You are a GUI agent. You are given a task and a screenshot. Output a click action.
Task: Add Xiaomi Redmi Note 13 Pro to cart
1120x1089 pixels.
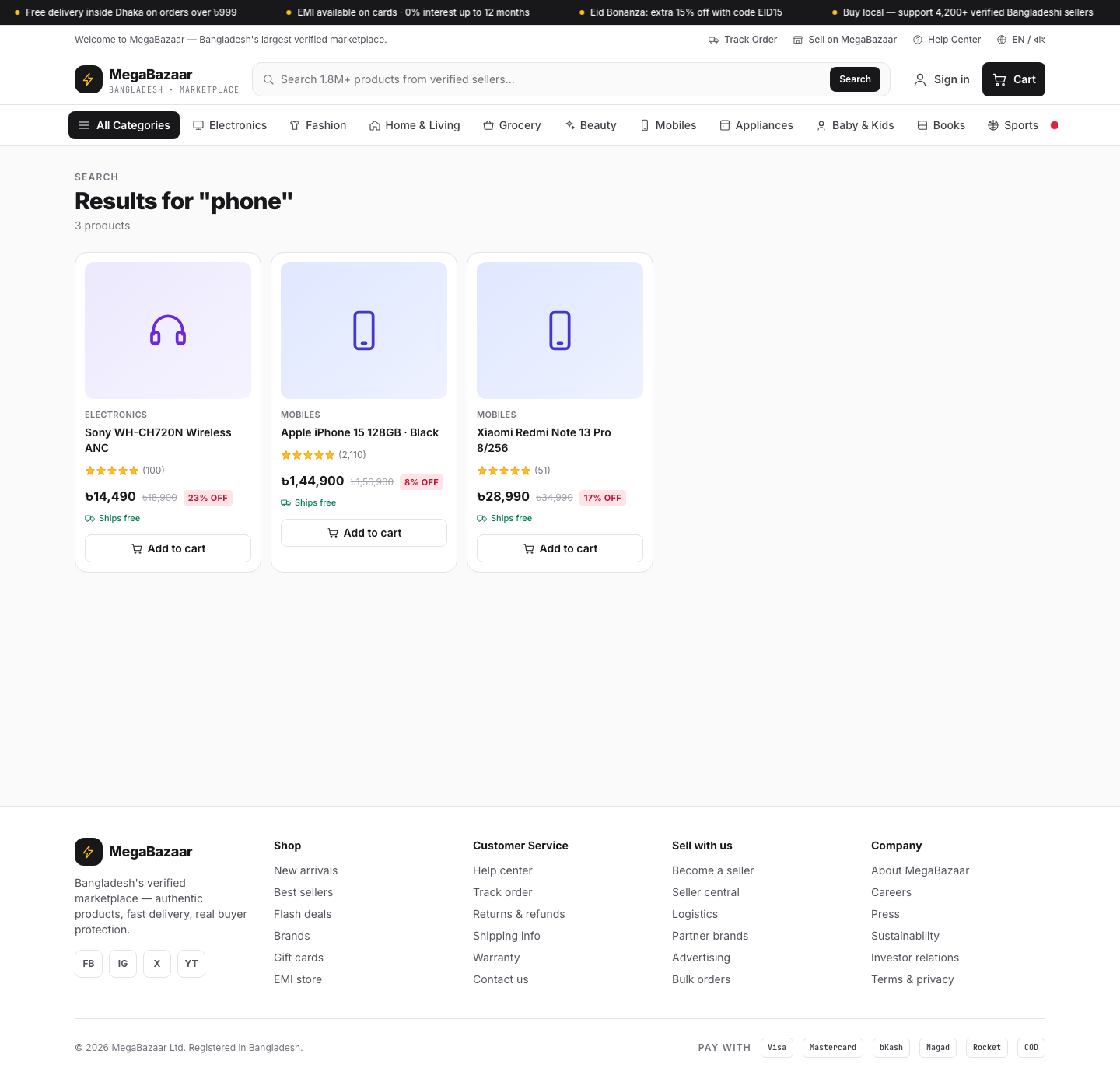click(x=560, y=548)
